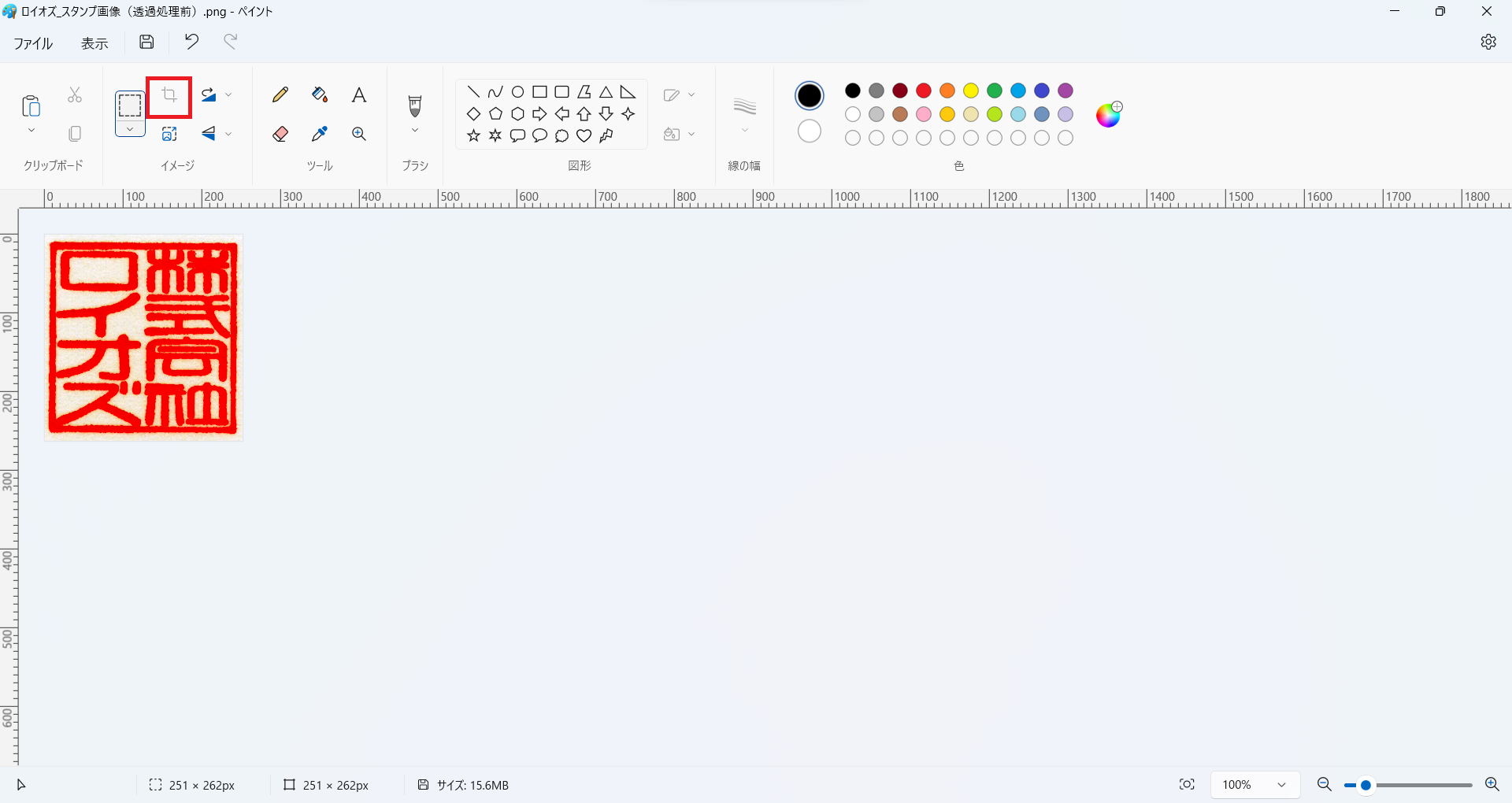
Task: Open Paint settings gear
Action: (x=1488, y=42)
